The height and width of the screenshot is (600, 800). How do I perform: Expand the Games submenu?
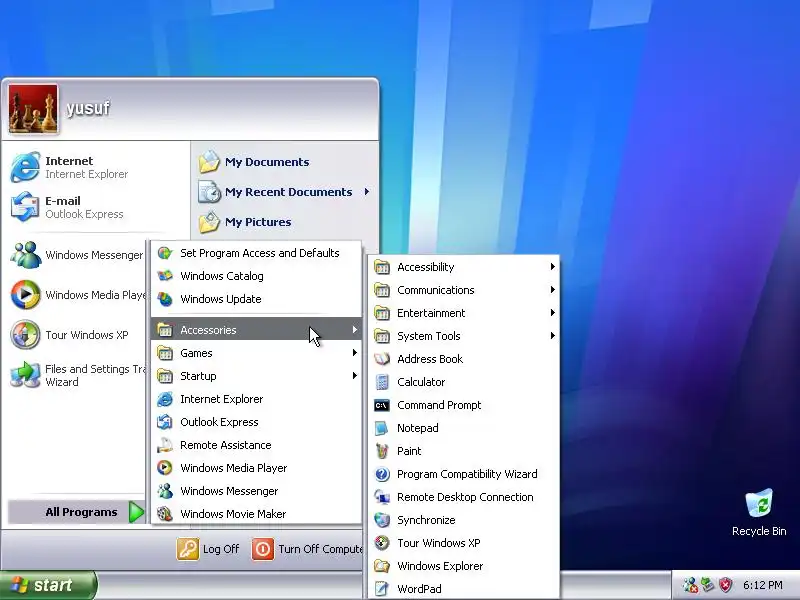click(257, 353)
